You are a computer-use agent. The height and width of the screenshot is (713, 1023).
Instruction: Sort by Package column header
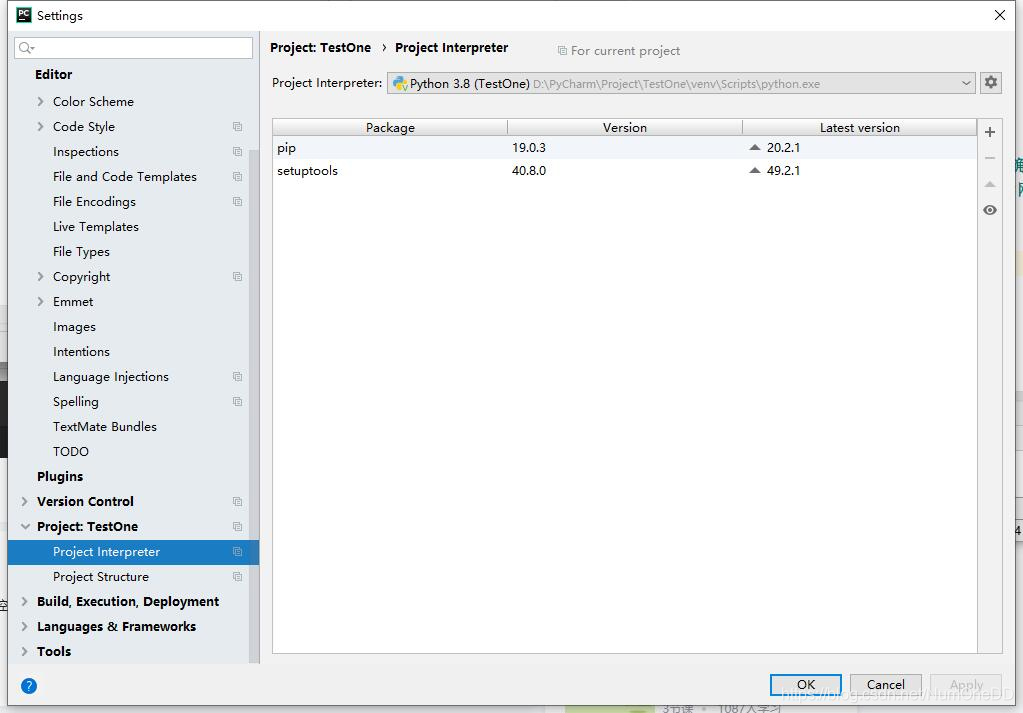click(x=390, y=128)
